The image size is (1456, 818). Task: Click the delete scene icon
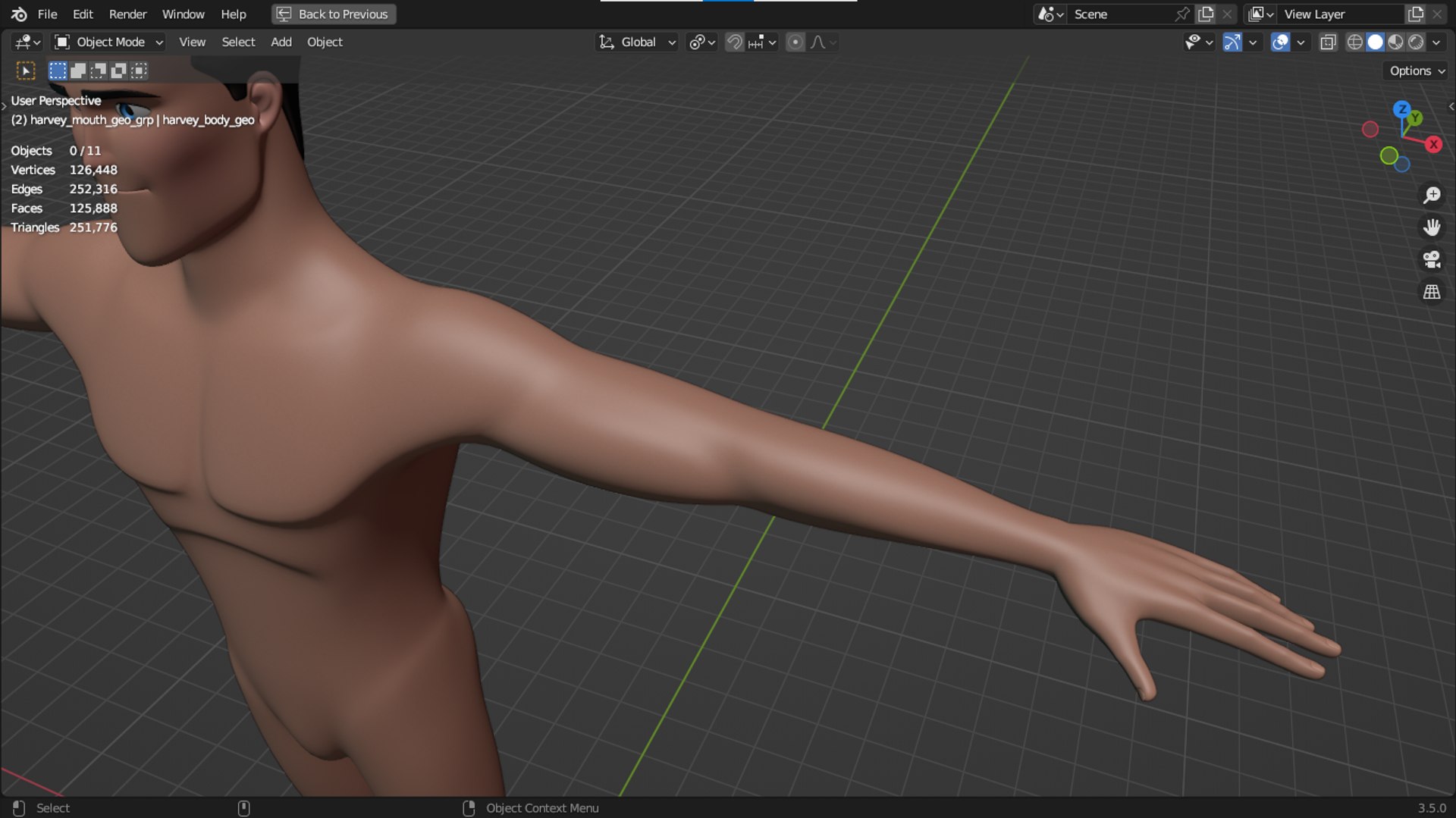pyautogui.click(x=1227, y=14)
